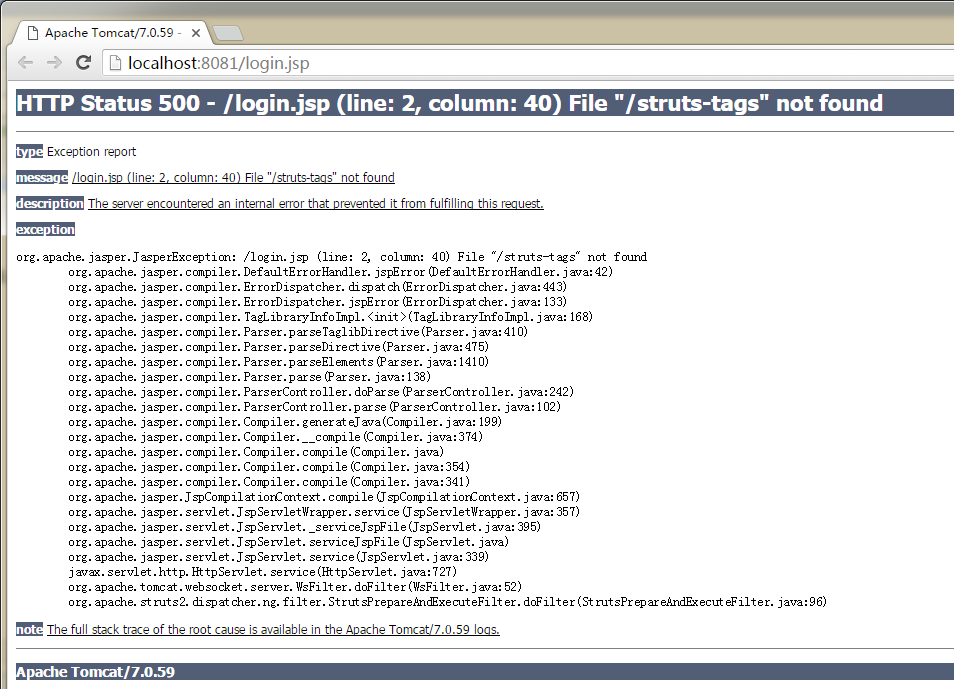The height and width of the screenshot is (689, 954).
Task: Click the JspServlet._serviceJspFile stack line
Action: click(x=305, y=527)
